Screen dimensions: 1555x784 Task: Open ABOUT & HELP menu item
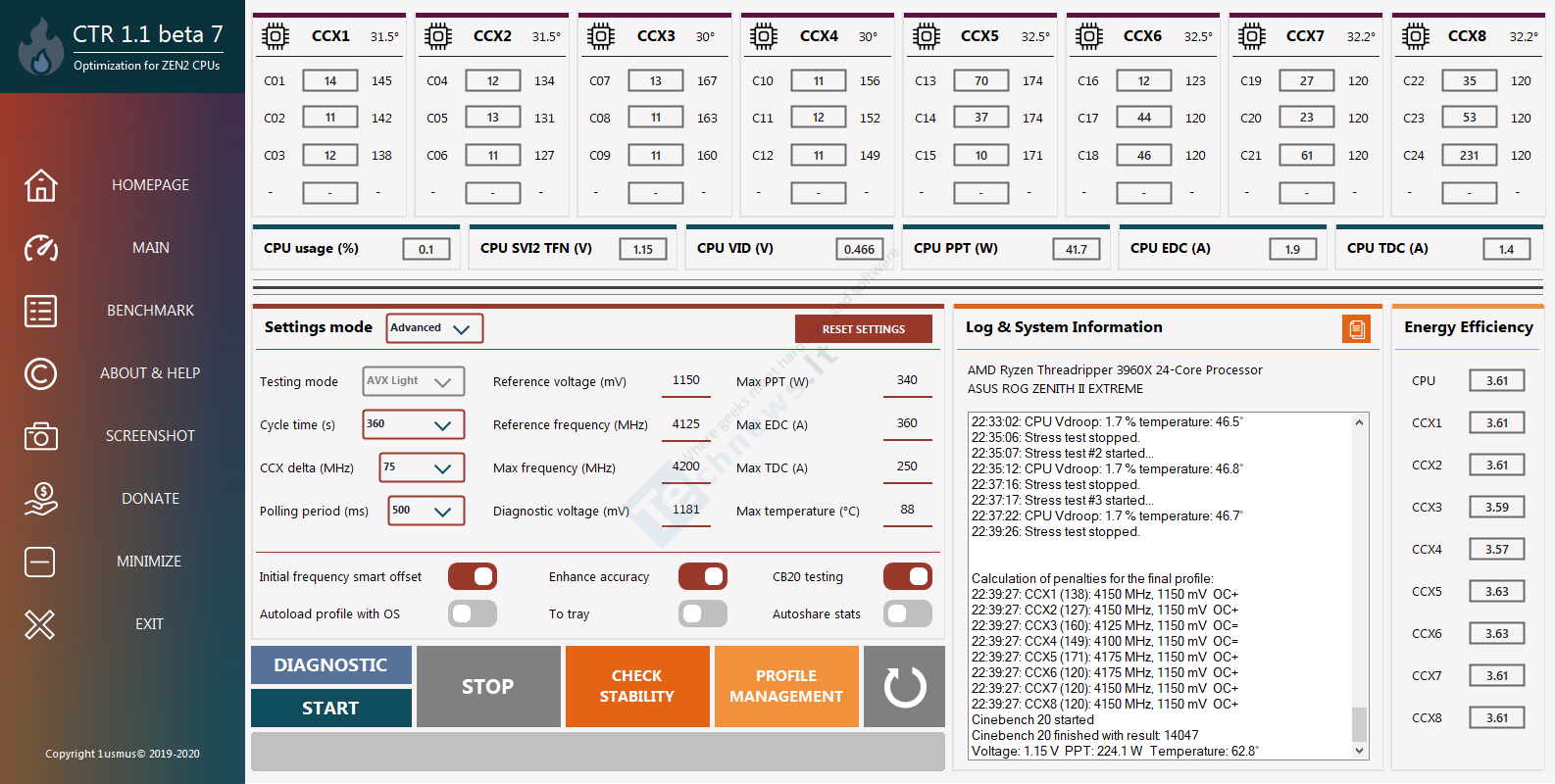click(150, 373)
